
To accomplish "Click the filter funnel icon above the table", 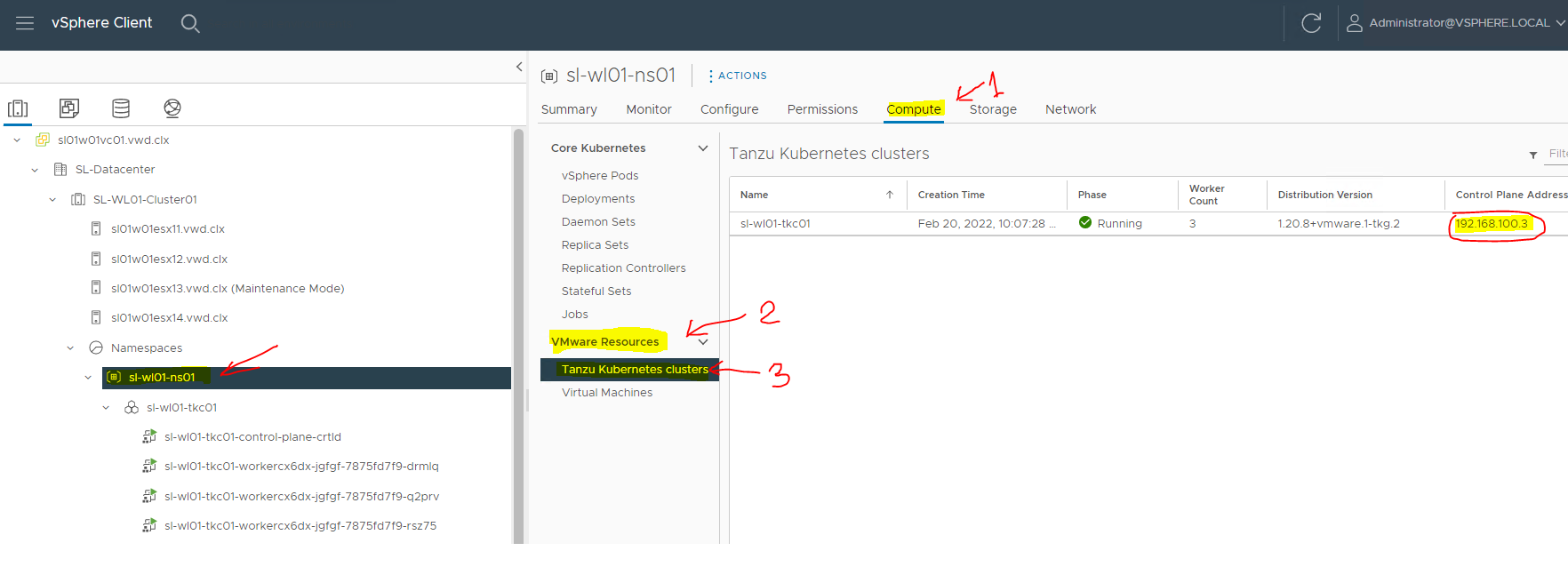I will [1533, 155].
